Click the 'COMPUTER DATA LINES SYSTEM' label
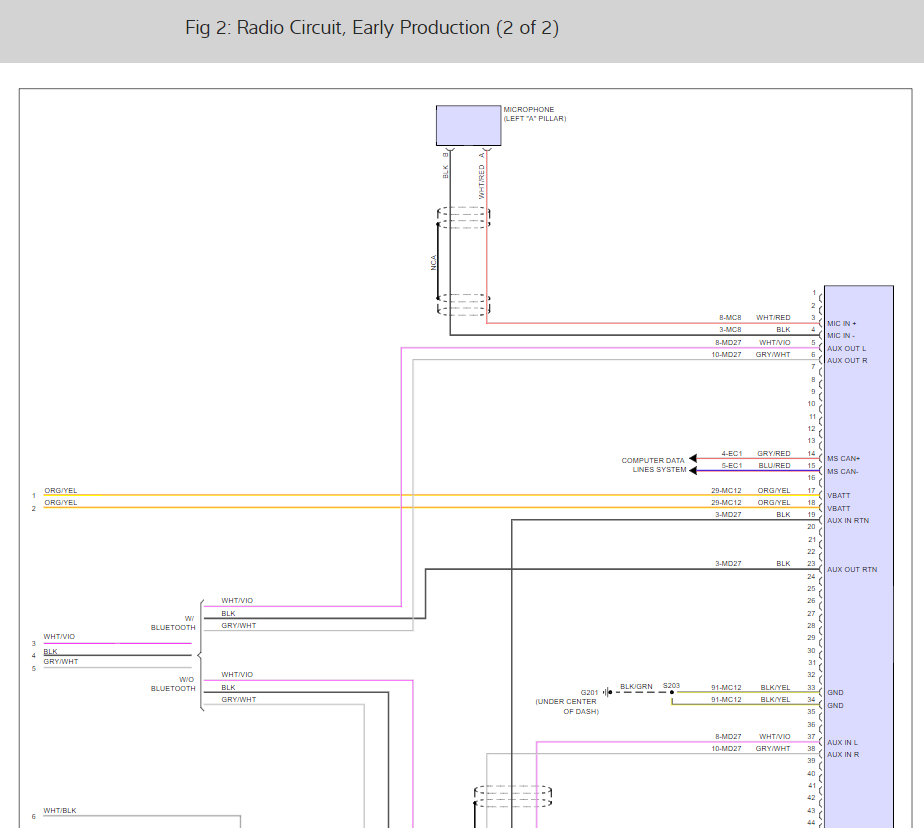924x835 pixels. click(653, 465)
